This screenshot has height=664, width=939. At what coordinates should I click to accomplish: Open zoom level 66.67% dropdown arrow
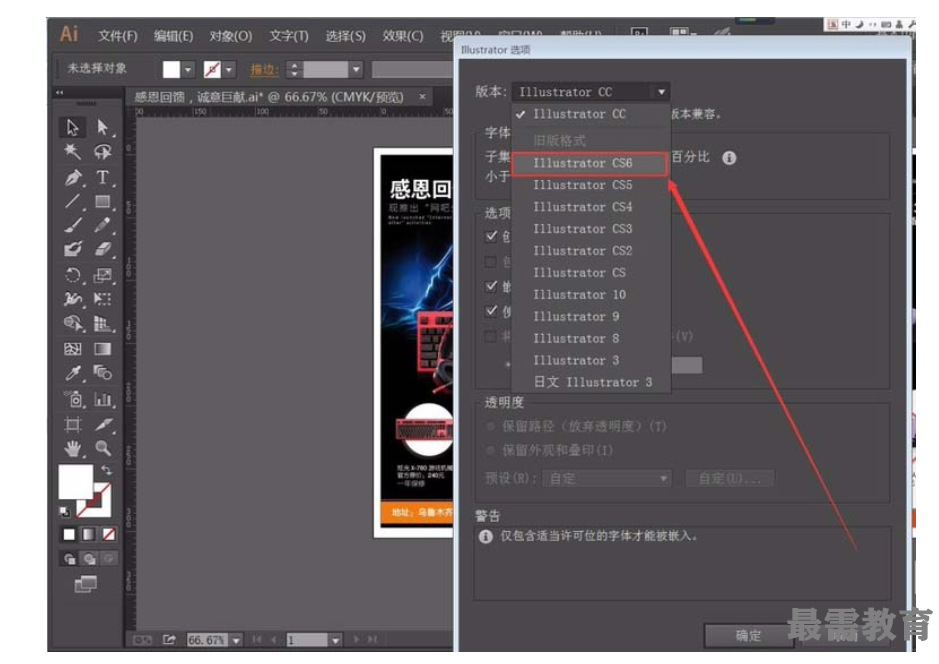(237, 641)
